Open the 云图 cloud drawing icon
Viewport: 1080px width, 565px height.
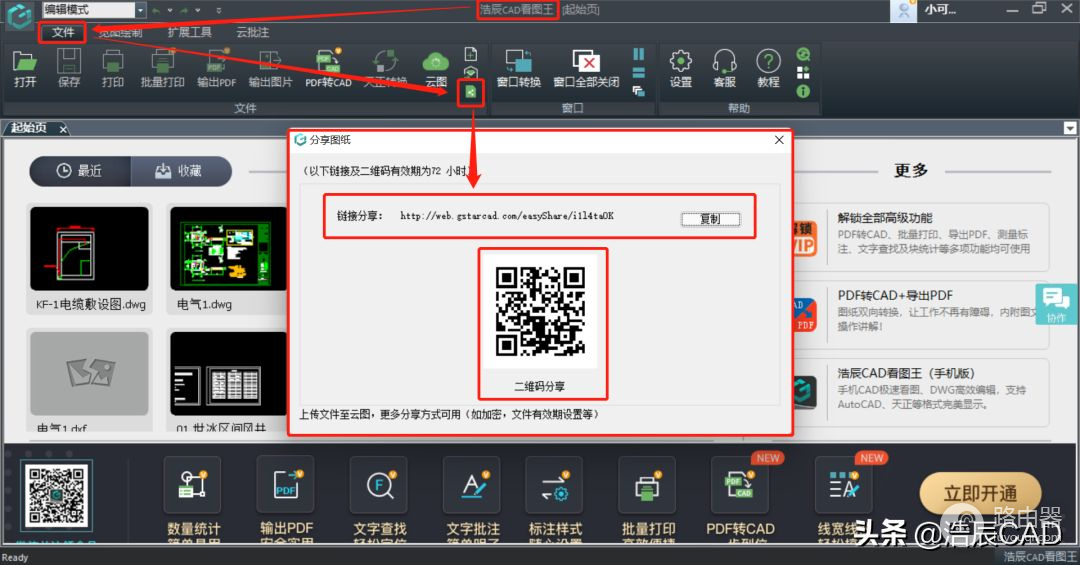(x=436, y=62)
